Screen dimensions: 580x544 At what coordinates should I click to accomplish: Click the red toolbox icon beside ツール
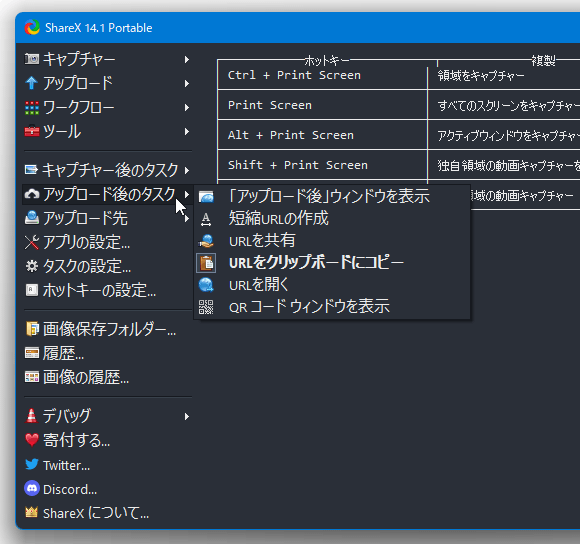coord(31,131)
